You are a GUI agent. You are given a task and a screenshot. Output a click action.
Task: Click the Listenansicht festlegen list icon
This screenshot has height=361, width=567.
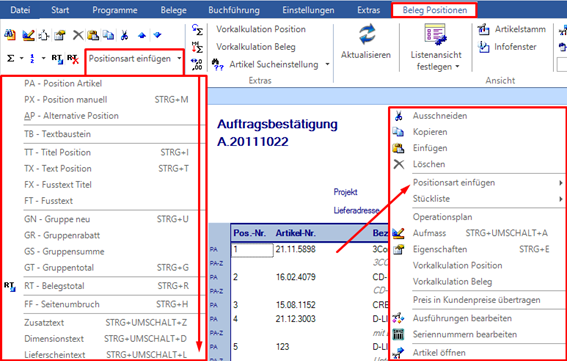pos(435,35)
